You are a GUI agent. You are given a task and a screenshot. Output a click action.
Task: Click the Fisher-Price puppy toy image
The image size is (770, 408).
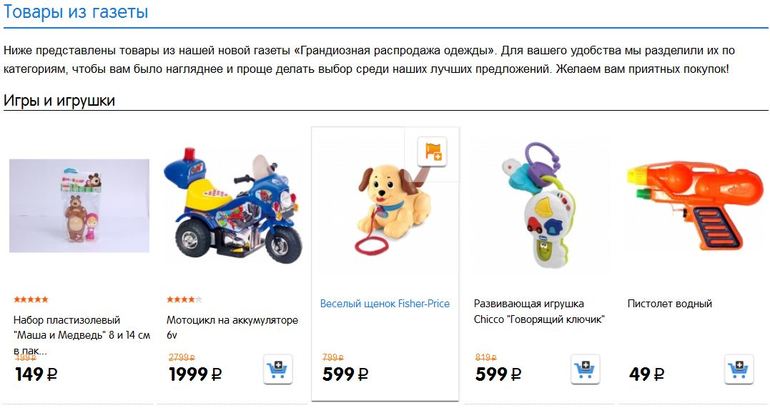391,210
